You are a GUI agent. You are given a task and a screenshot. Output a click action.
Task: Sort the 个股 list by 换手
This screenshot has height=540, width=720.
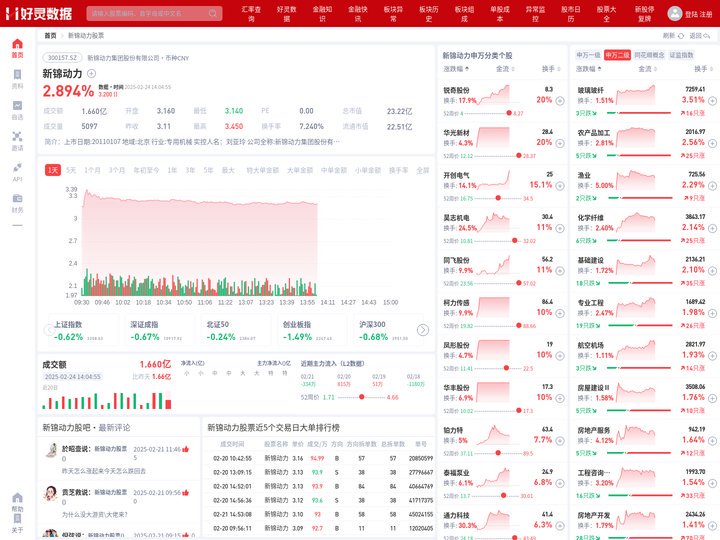[551, 69]
